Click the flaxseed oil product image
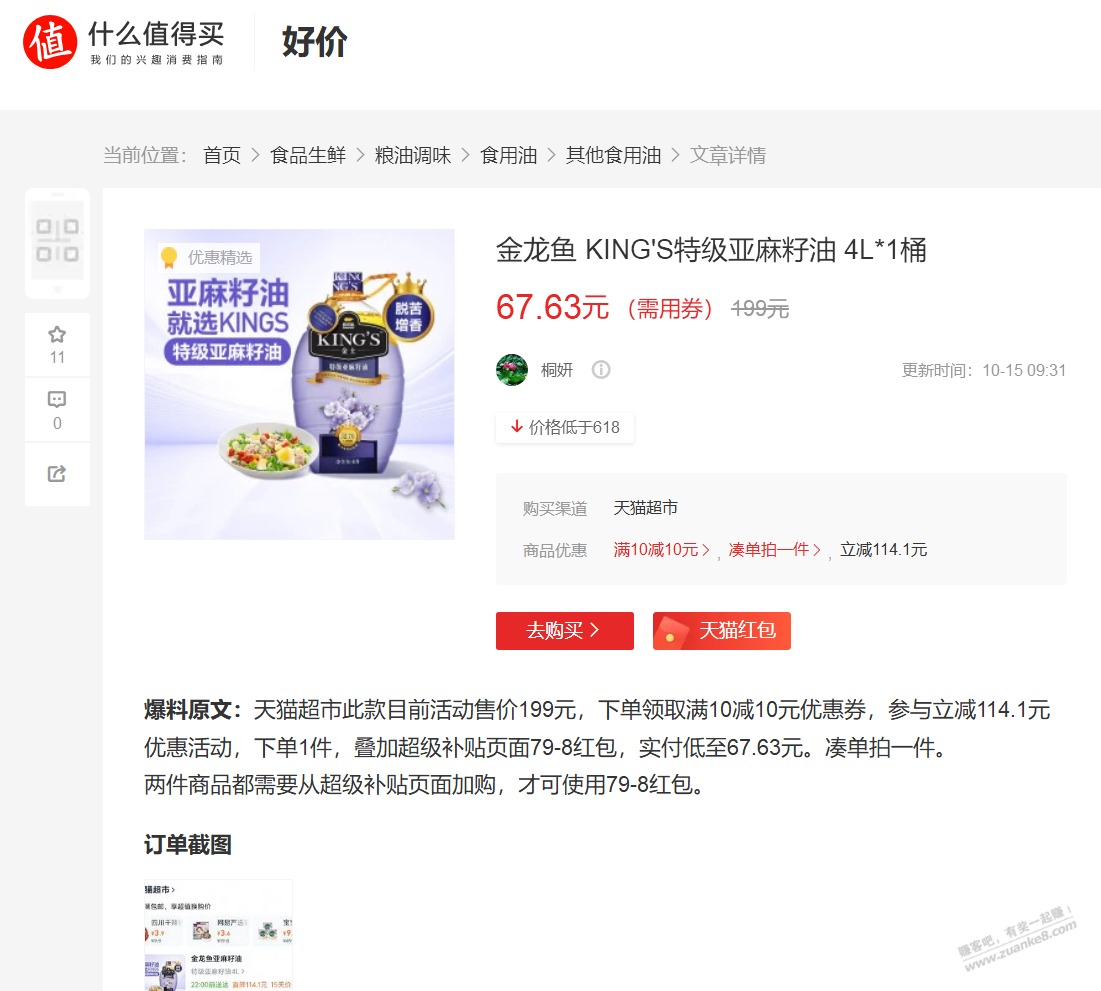 [x=299, y=384]
